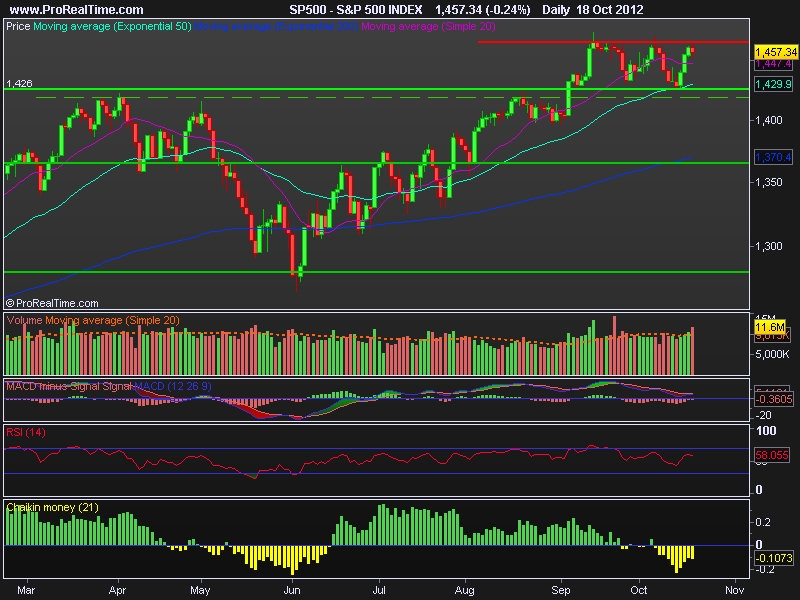
Task: Click the -20 MACD axis label
Action: click(x=764, y=415)
